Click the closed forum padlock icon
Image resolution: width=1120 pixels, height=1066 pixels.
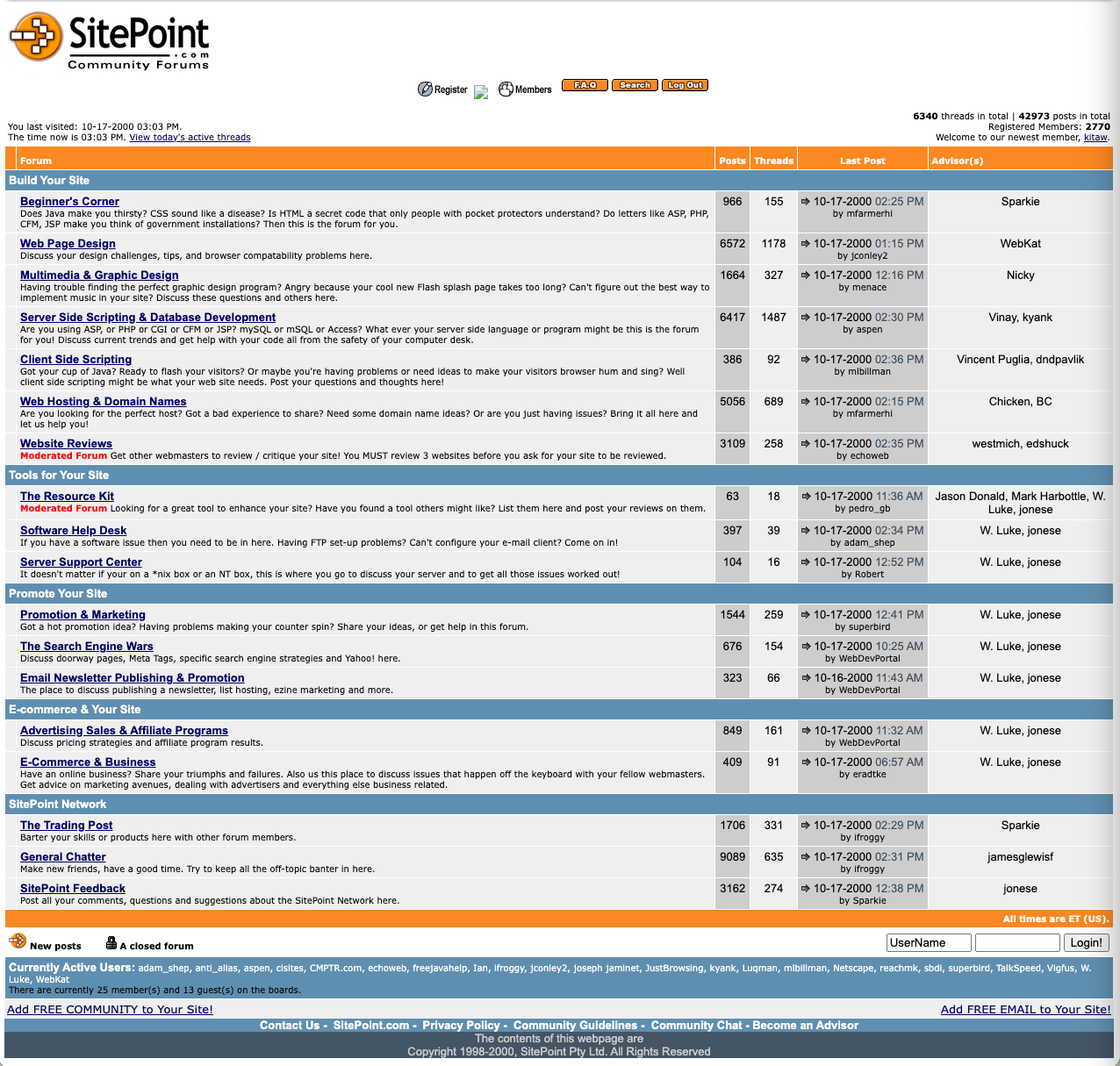pos(111,941)
